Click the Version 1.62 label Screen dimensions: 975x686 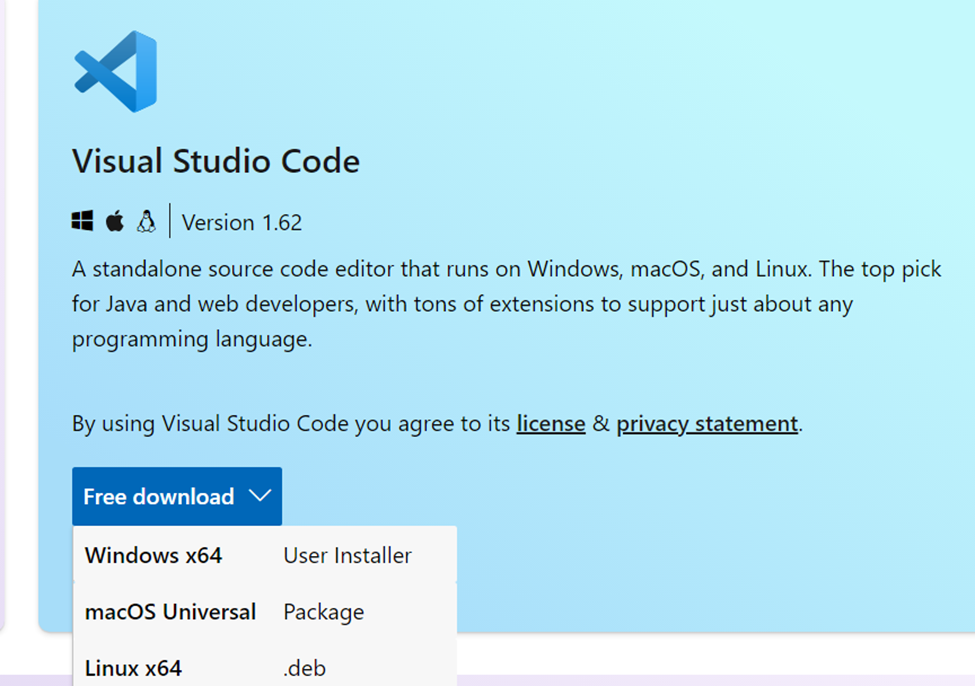click(x=242, y=223)
